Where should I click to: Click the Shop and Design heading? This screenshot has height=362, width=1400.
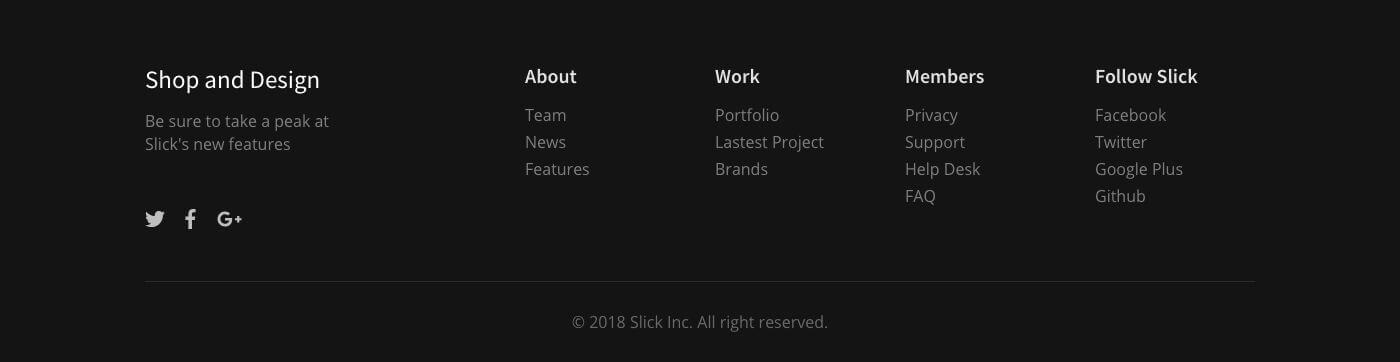[x=232, y=80]
